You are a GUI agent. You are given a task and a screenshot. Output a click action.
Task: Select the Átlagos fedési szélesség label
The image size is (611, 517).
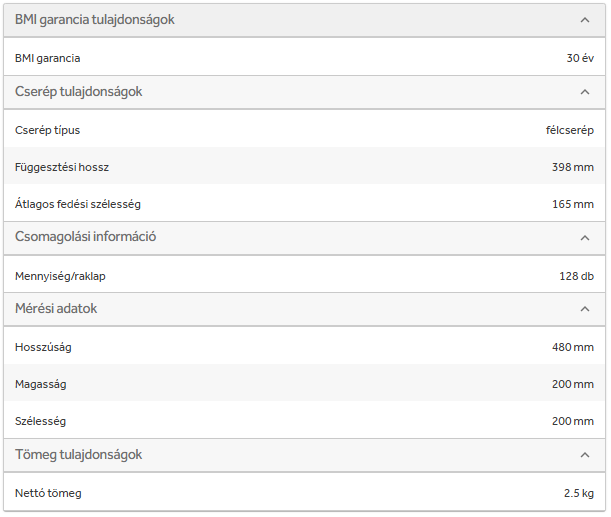78,204
